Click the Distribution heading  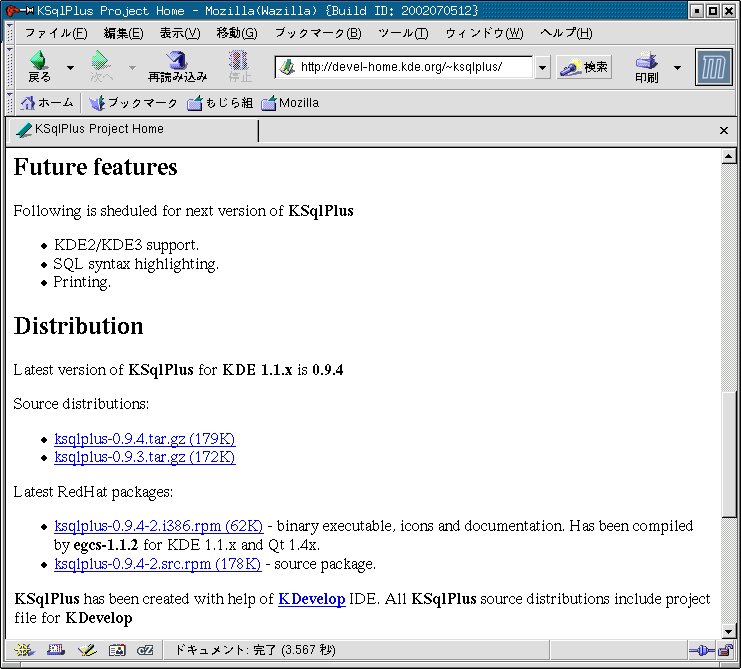point(78,326)
